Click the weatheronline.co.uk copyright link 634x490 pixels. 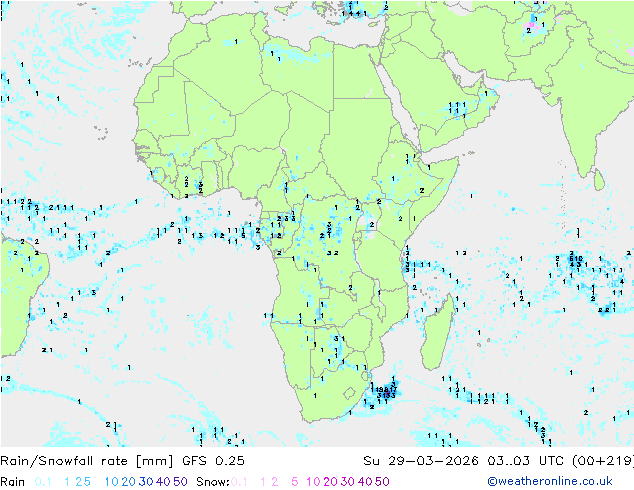tap(550, 481)
